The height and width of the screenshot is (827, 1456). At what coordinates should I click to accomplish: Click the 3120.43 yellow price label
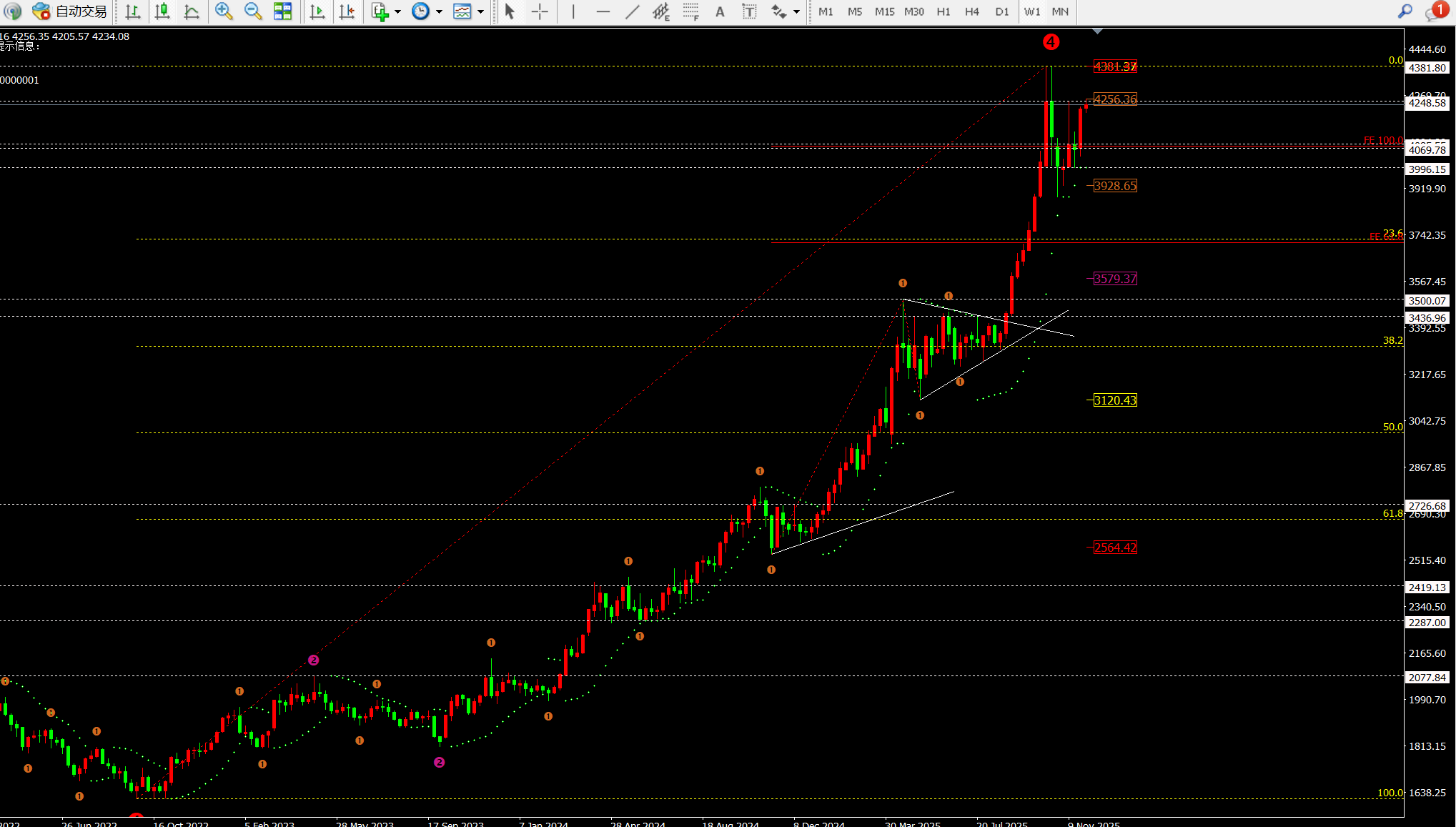[x=1115, y=400]
